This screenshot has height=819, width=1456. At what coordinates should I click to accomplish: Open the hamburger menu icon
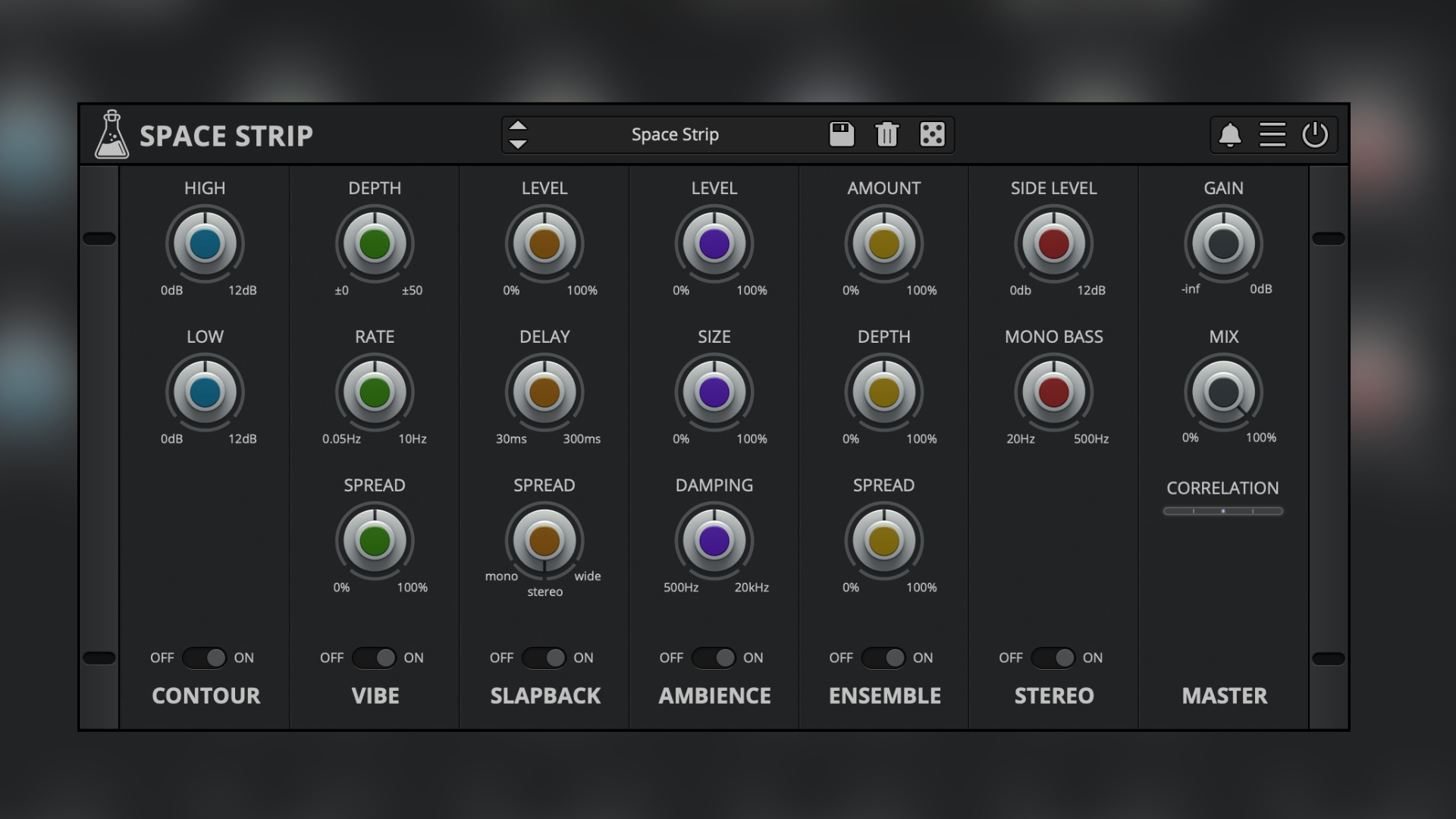1272,135
